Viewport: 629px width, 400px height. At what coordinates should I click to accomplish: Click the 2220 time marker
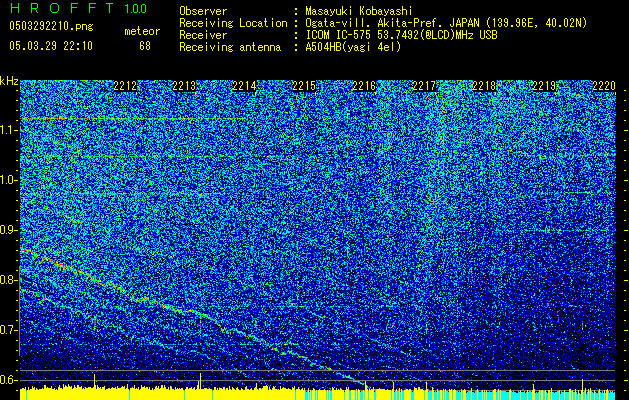point(604,86)
